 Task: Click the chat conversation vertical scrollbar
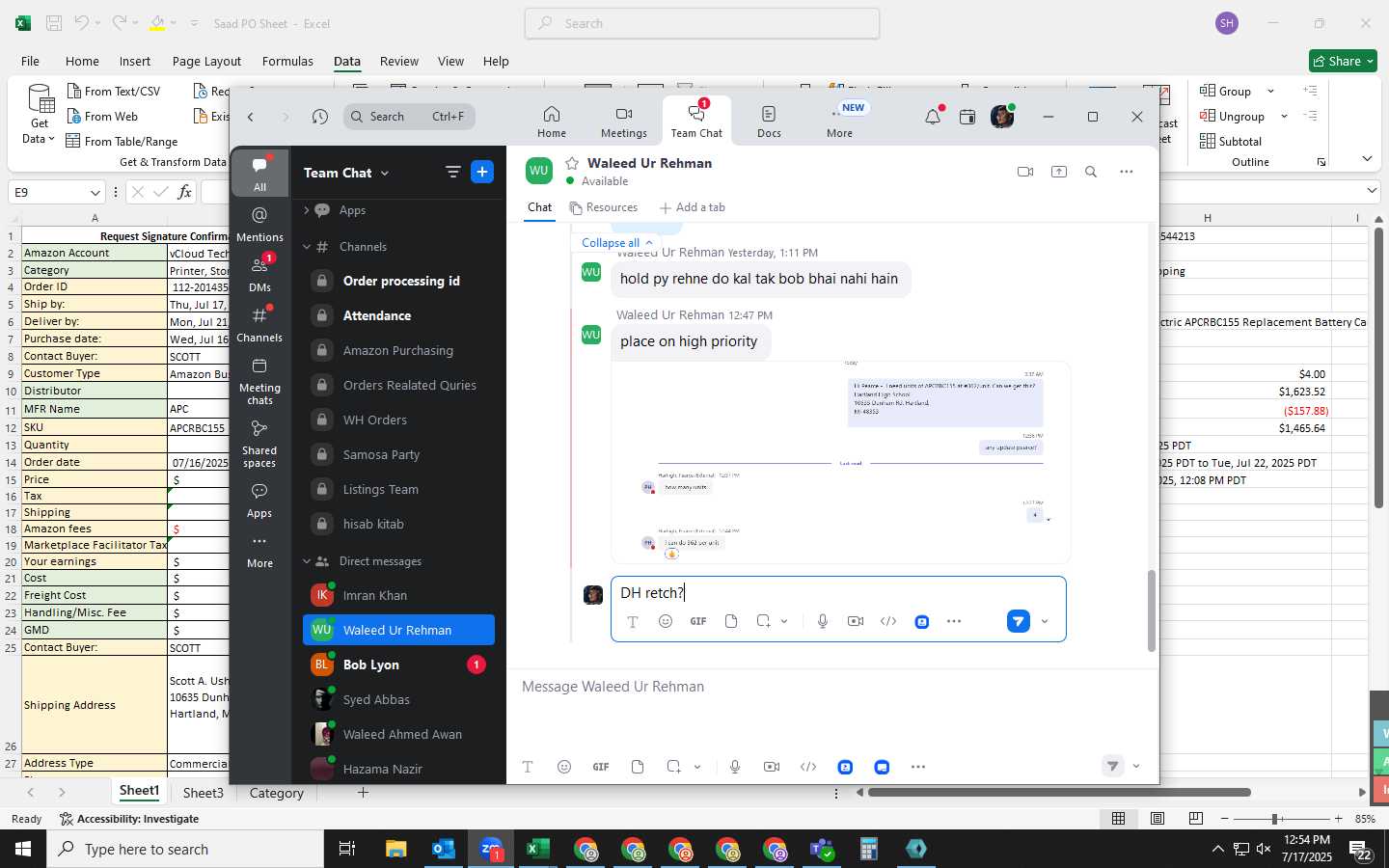(x=1151, y=610)
